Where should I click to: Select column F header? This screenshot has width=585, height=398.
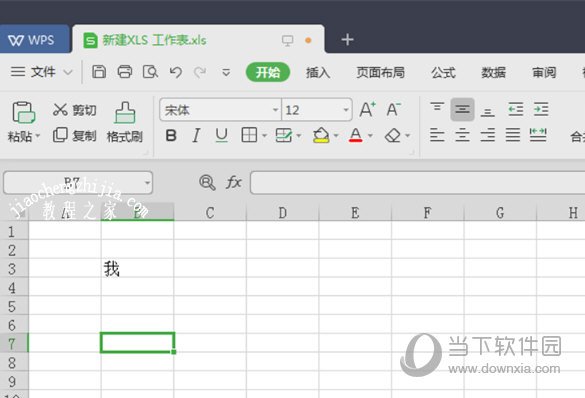point(428,213)
